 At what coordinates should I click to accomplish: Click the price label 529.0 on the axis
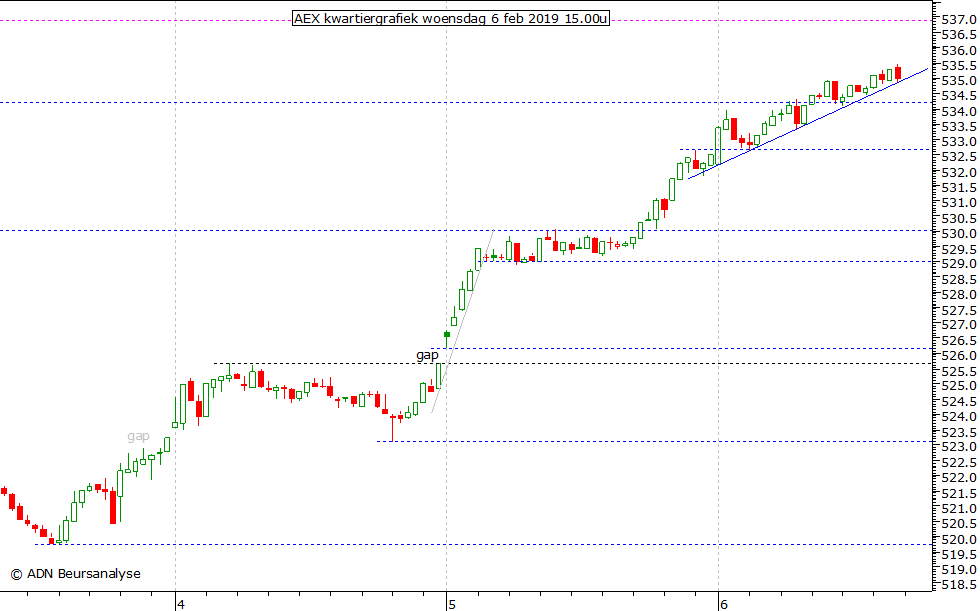(959, 264)
